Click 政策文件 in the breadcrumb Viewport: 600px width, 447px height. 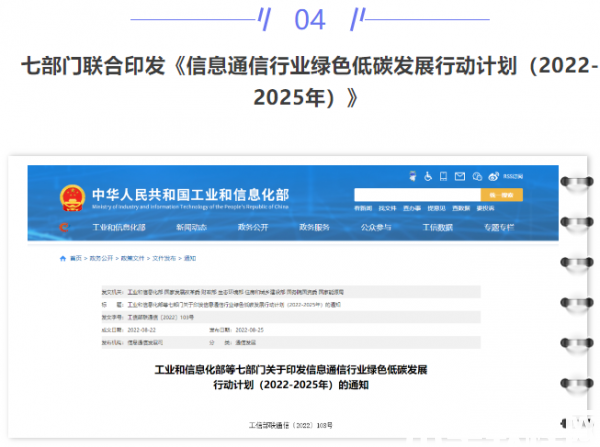[133, 258]
